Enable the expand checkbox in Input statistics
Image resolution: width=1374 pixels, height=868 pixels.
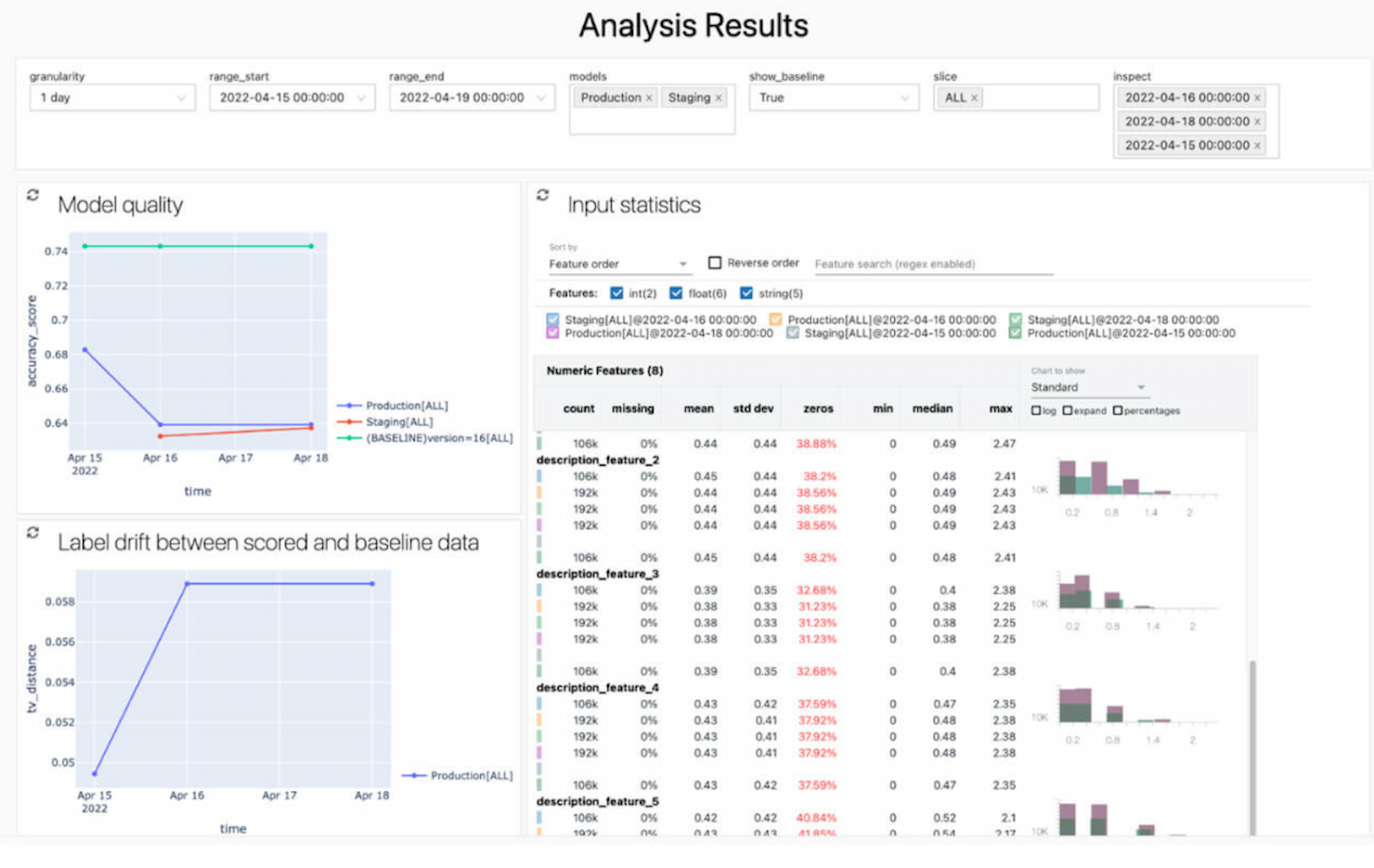click(x=1069, y=409)
